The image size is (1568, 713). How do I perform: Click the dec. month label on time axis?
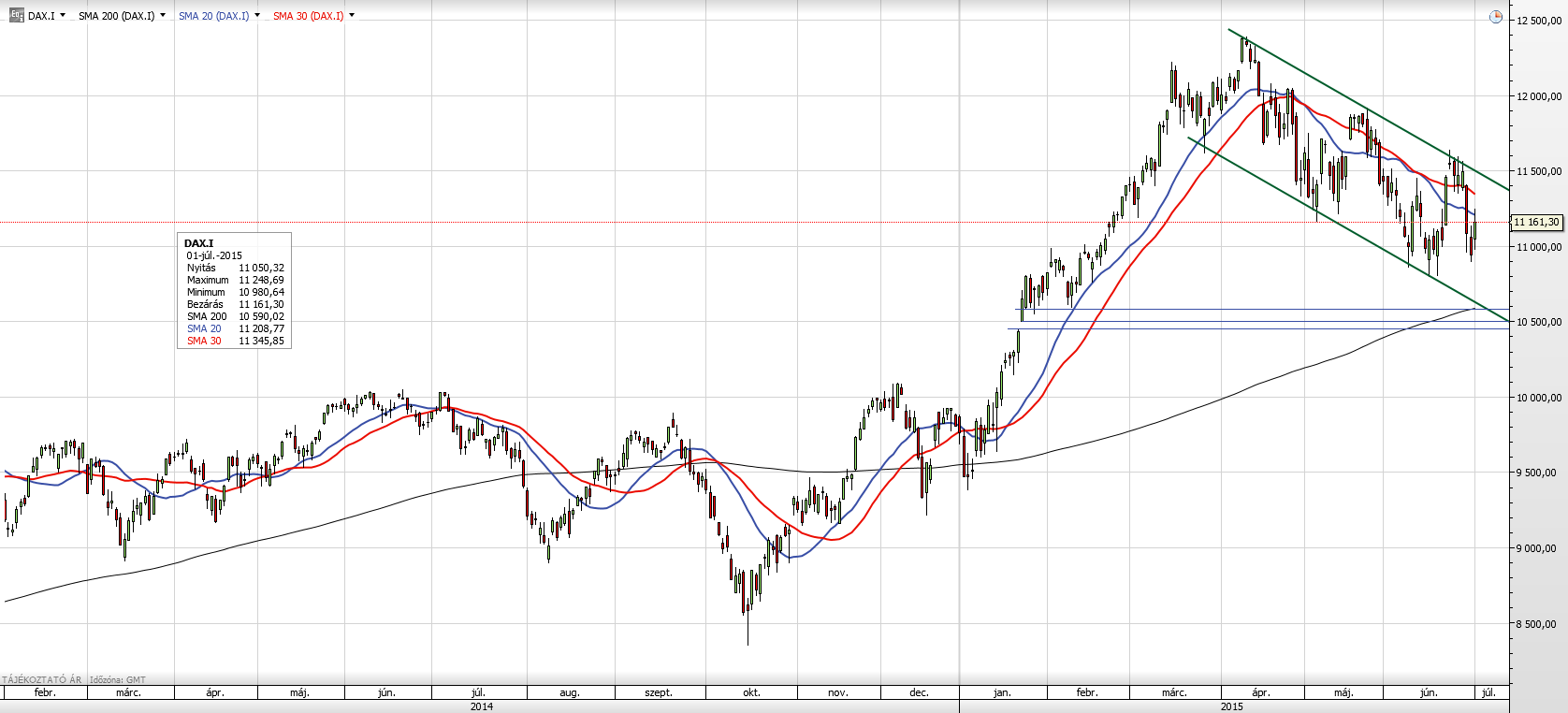(919, 693)
